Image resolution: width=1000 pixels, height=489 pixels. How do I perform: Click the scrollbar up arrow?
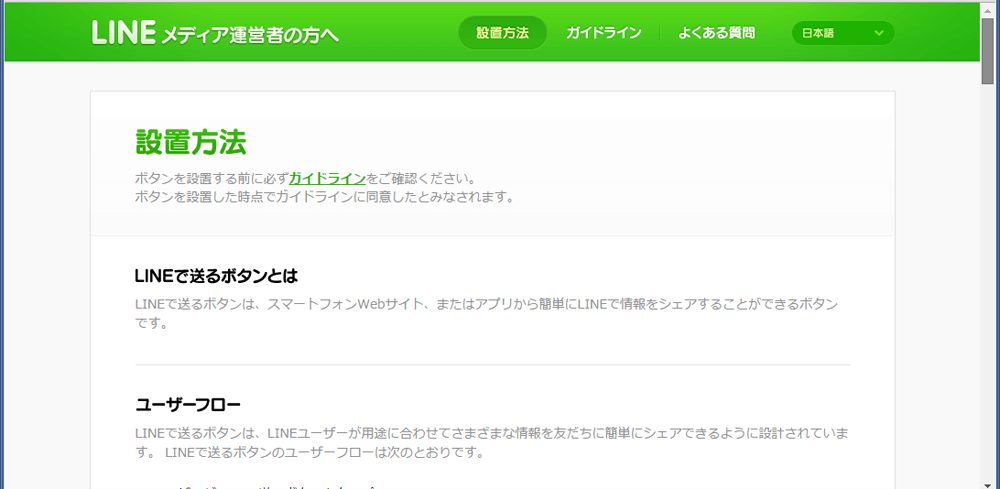coord(988,8)
